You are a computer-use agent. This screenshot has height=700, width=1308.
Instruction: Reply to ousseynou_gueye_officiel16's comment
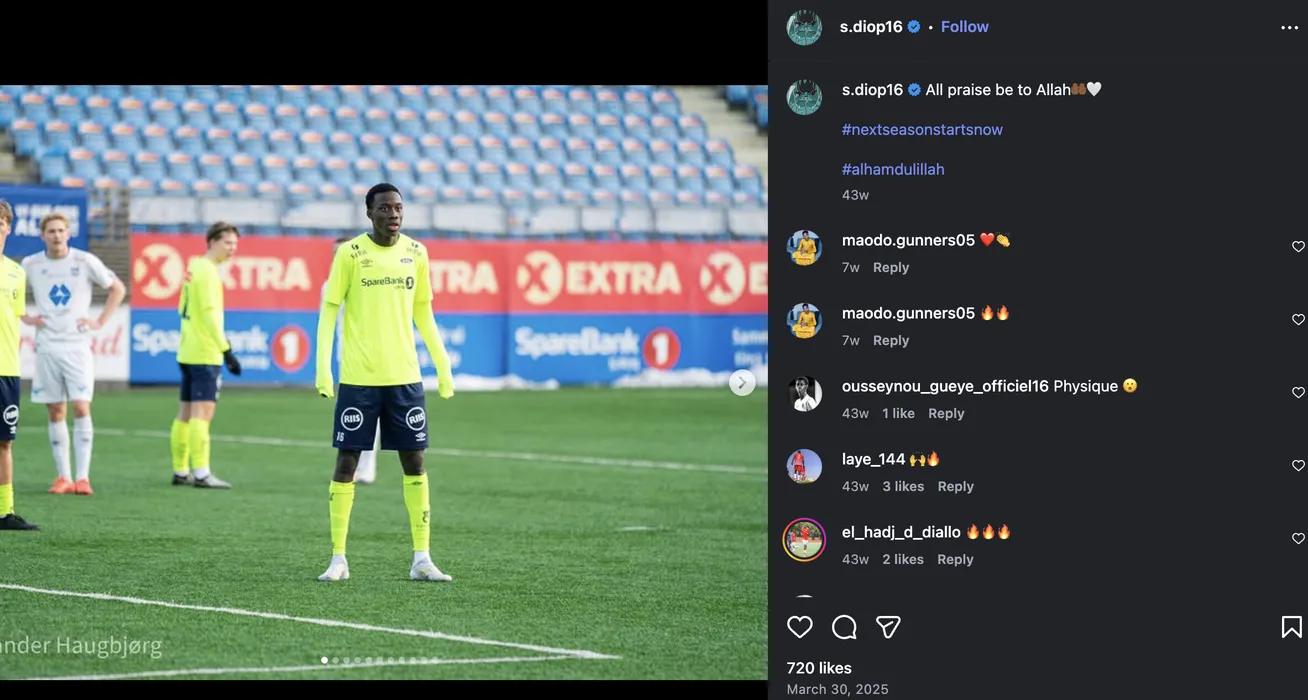[946, 413]
